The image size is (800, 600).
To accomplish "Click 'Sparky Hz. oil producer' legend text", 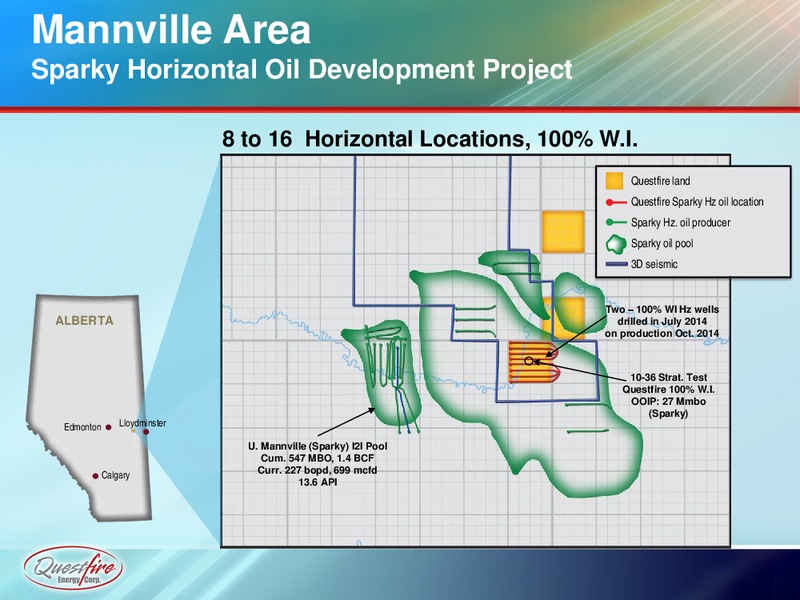I will tap(680, 222).
